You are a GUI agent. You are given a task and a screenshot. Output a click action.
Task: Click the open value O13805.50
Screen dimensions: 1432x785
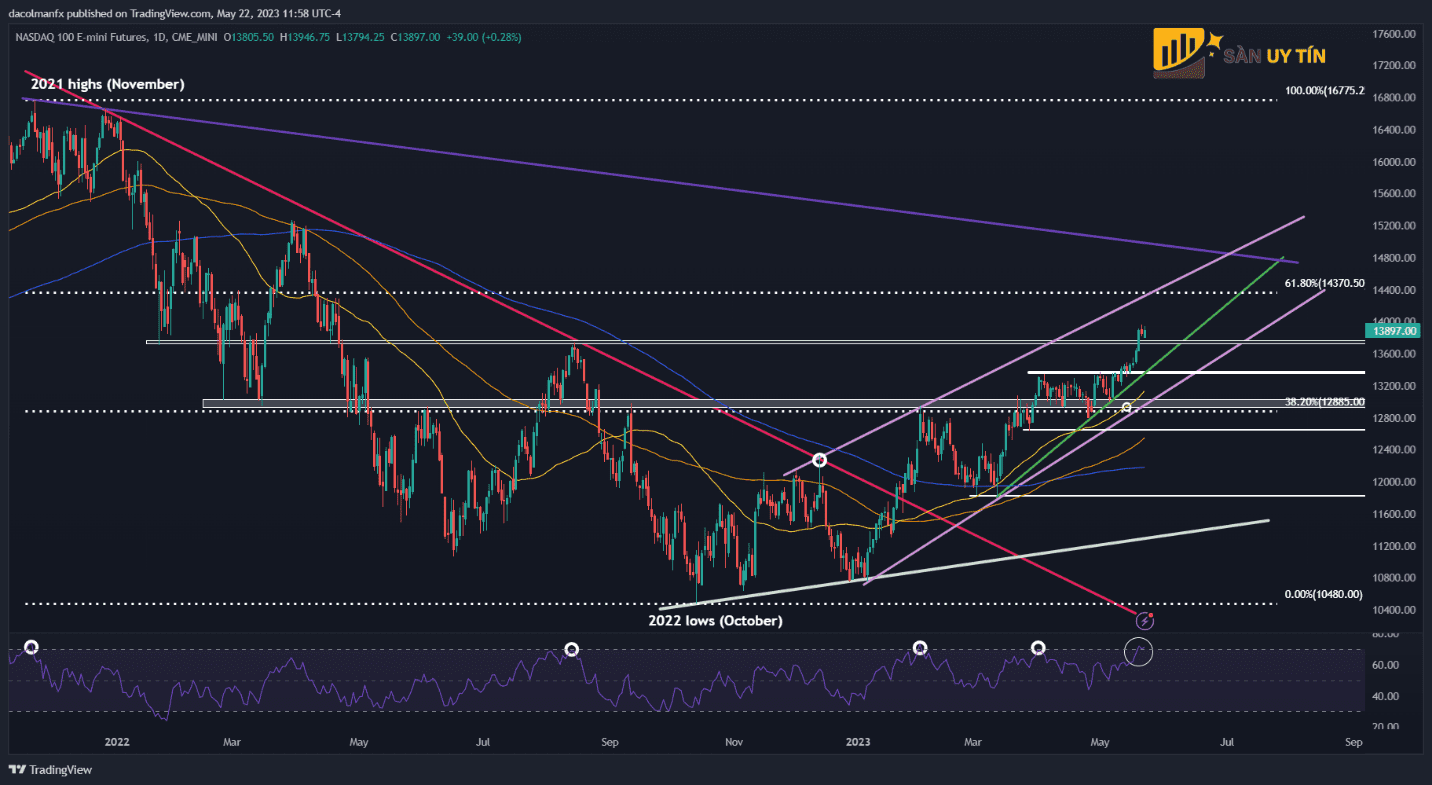coord(250,37)
